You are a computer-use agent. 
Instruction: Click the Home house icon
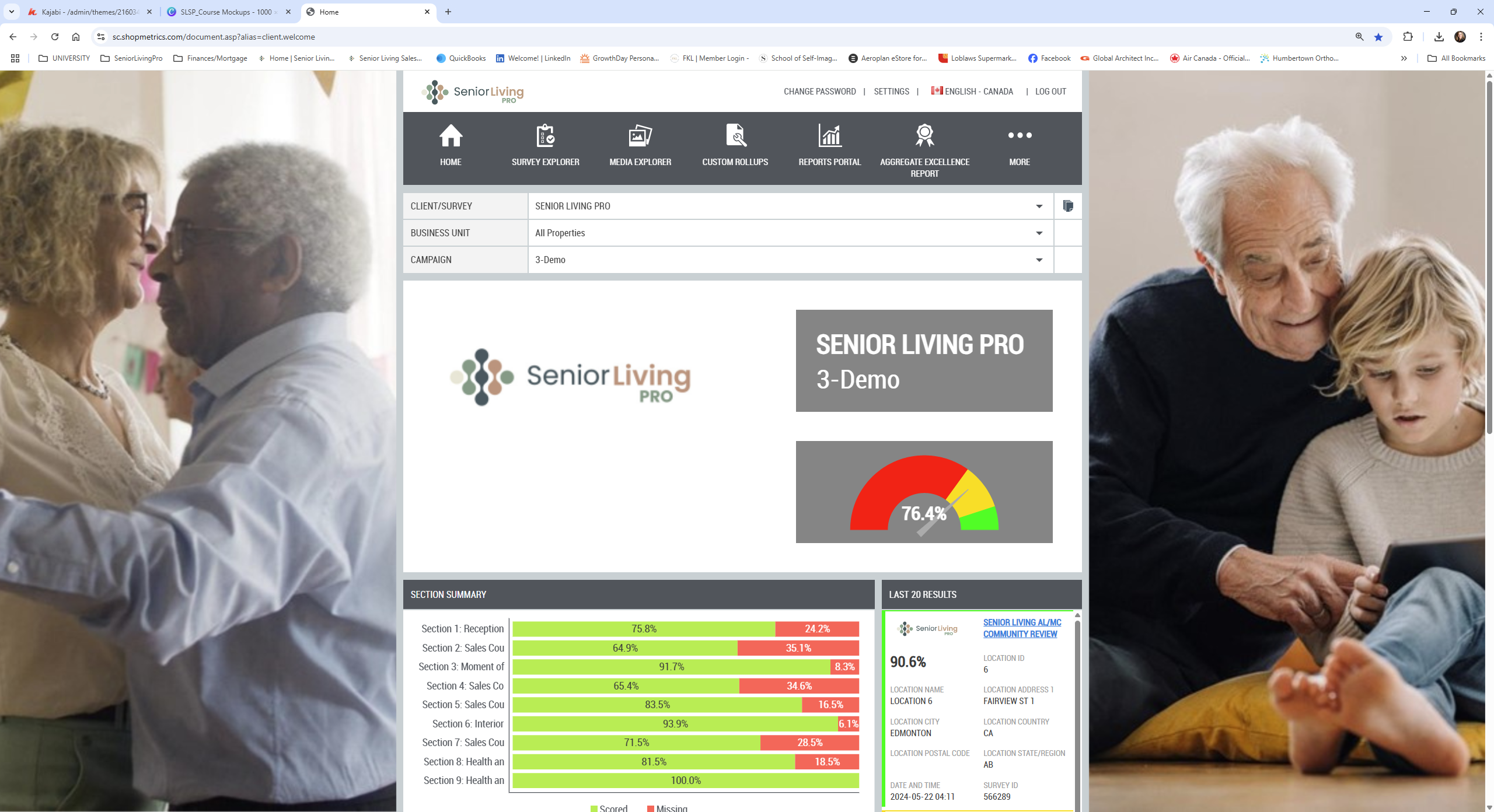pos(451,136)
